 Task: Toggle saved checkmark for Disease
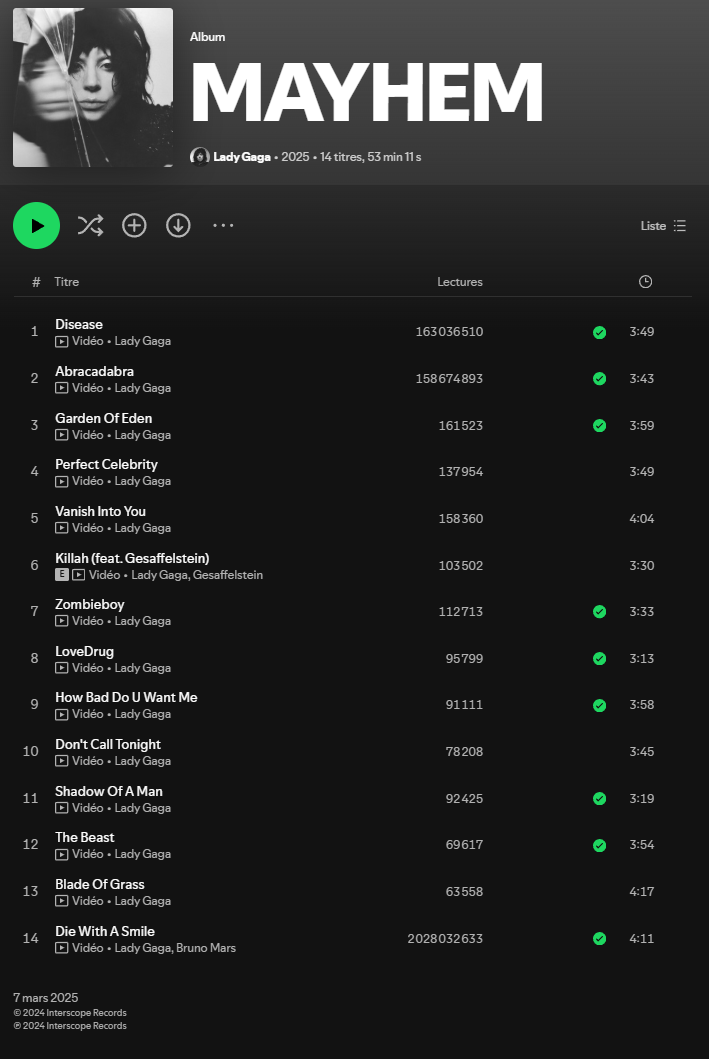[x=599, y=332]
